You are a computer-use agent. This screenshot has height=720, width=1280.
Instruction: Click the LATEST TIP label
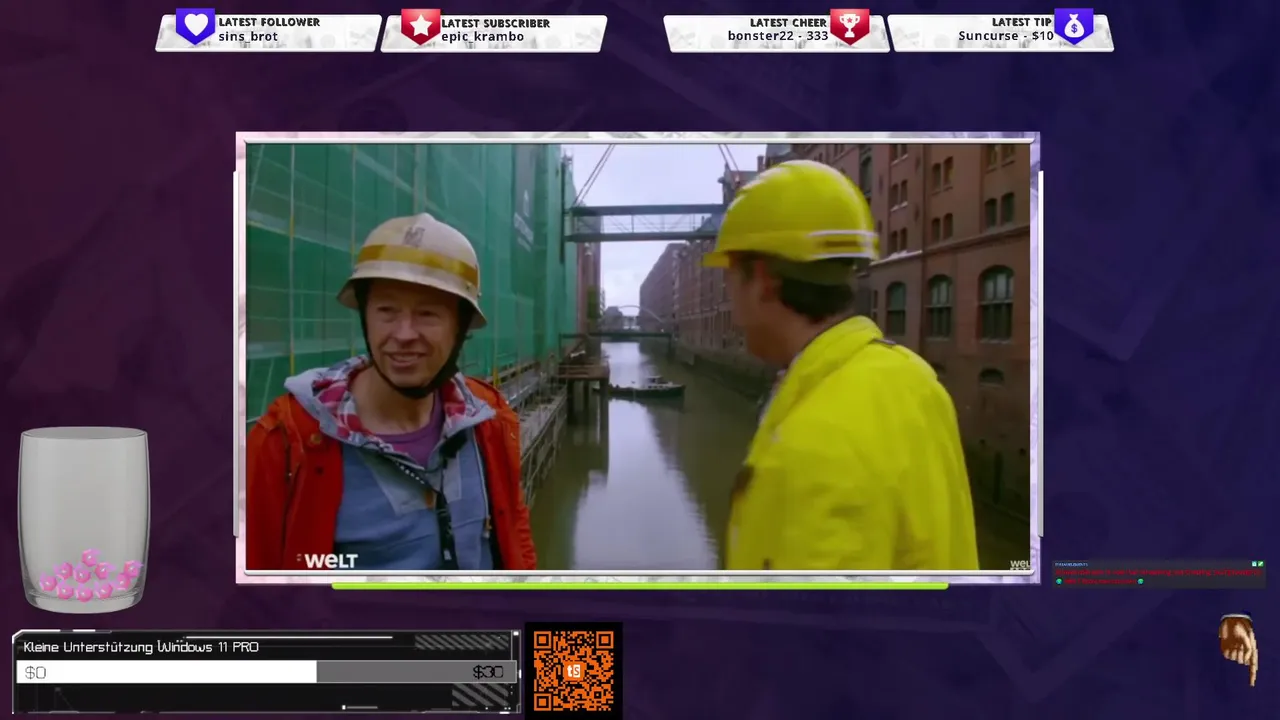click(x=1022, y=22)
